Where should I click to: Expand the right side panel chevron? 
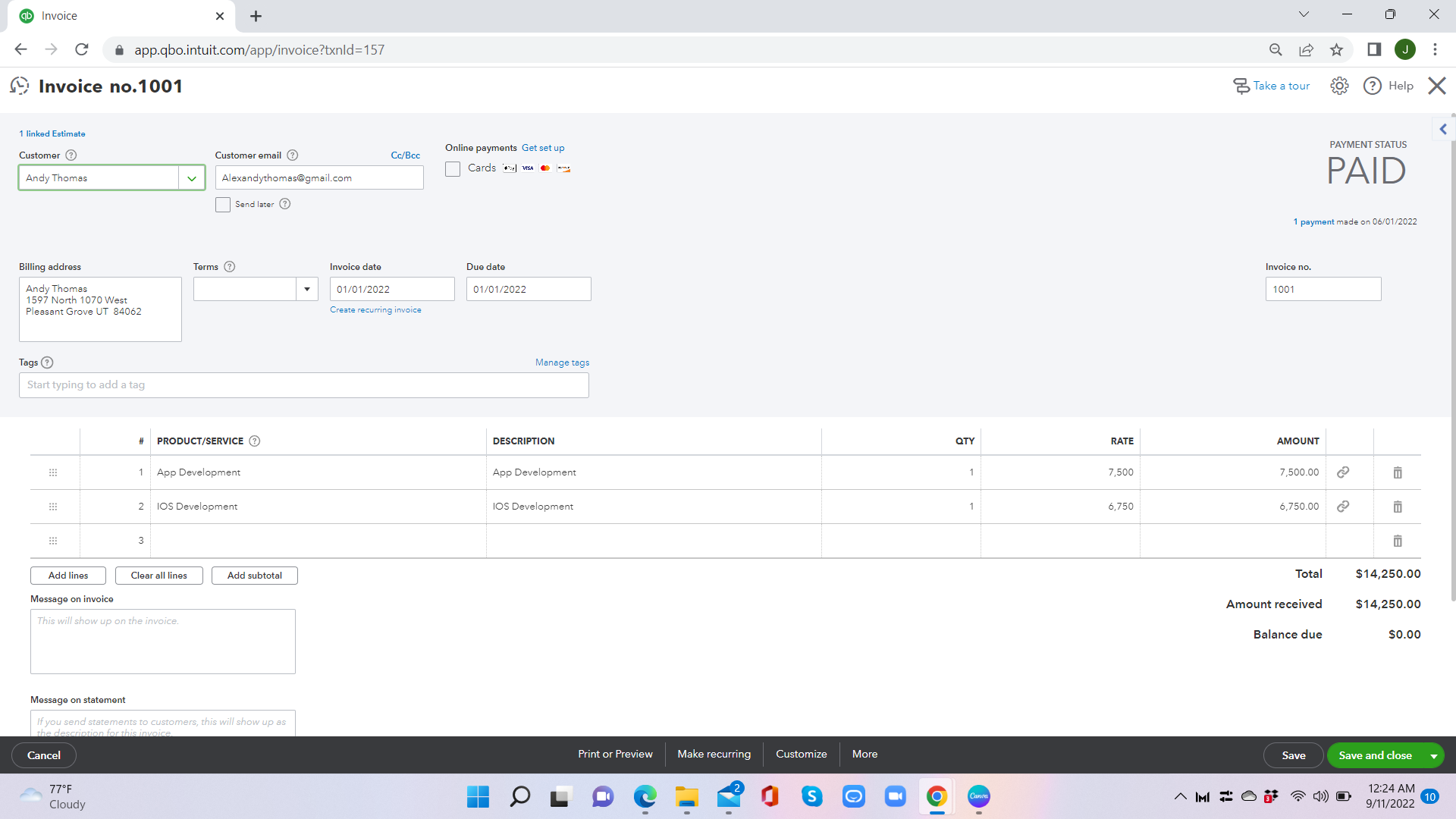pos(1443,129)
